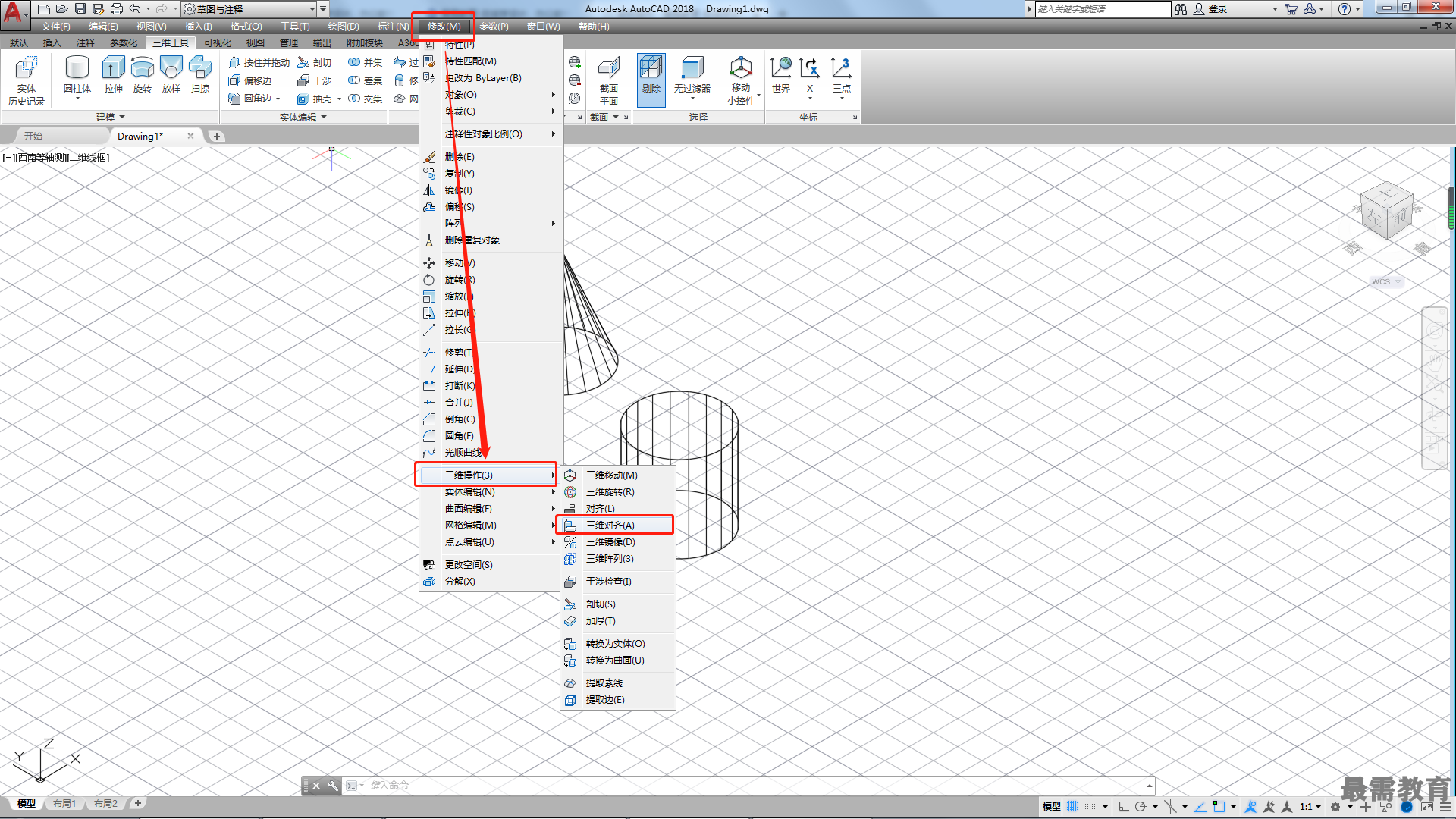
Task: Click the 并集 union tool
Action: [365, 62]
